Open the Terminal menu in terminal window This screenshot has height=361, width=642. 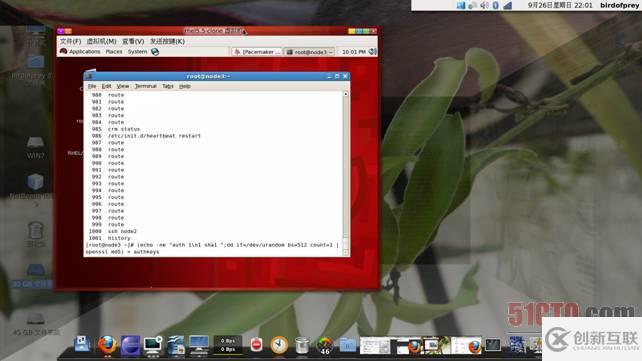point(146,86)
